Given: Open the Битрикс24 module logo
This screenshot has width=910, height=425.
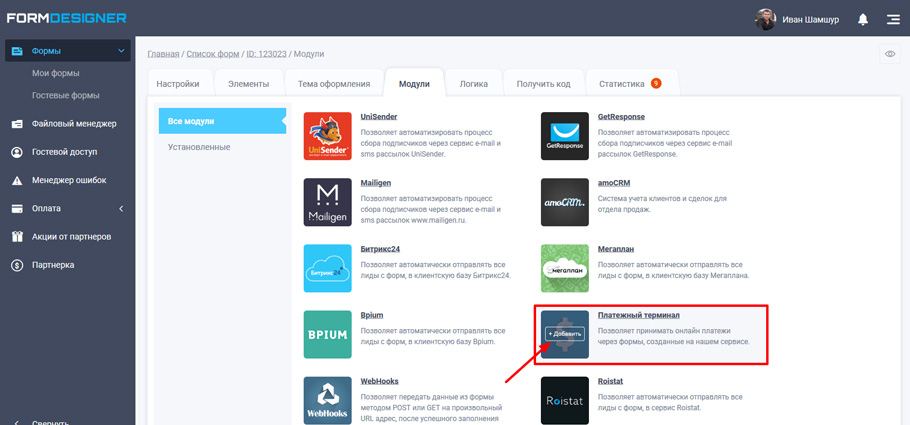Looking at the screenshot, I should click(x=327, y=268).
